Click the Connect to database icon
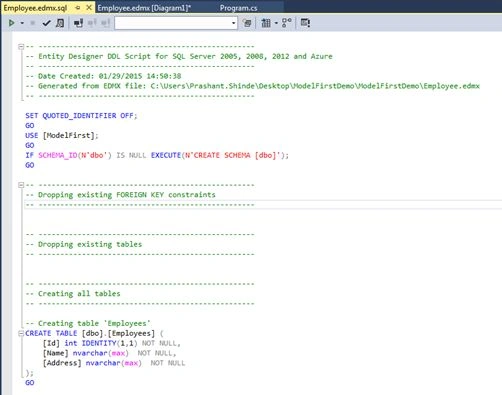Viewport: 502px width, 395px height. 78,23
